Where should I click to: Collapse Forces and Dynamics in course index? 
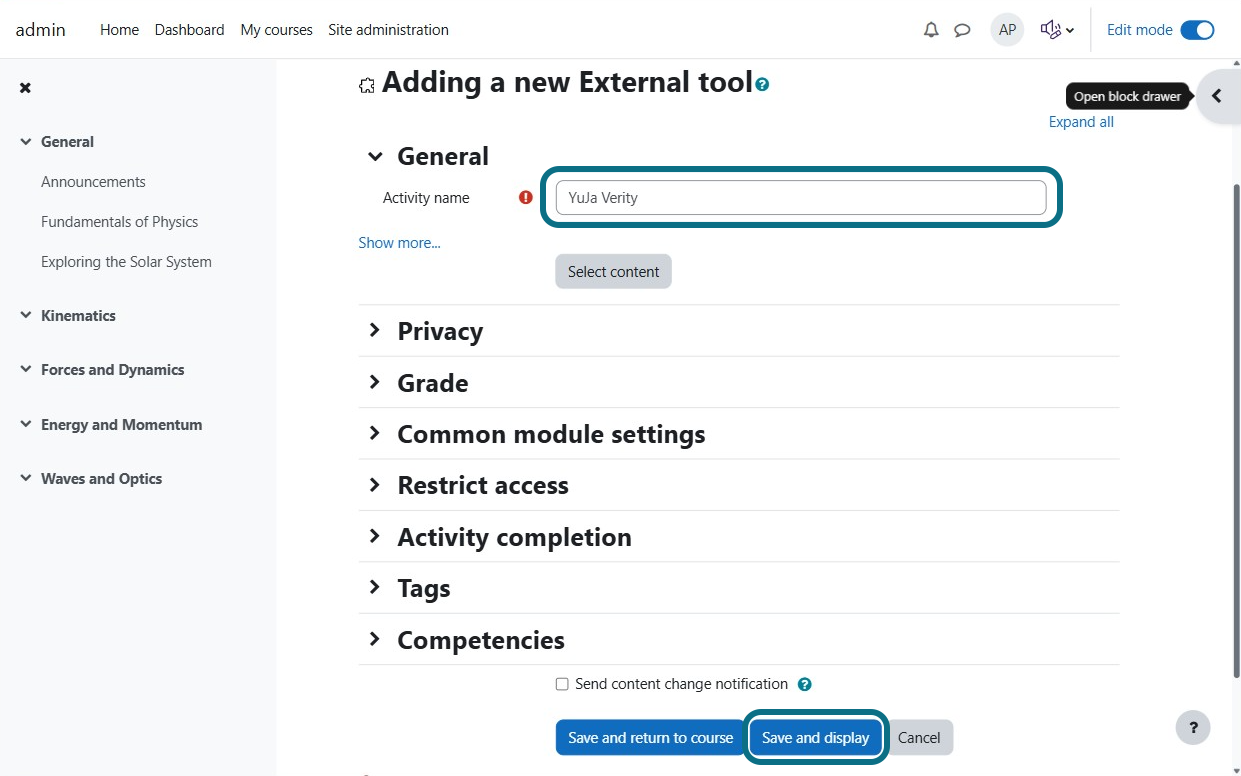coord(25,369)
